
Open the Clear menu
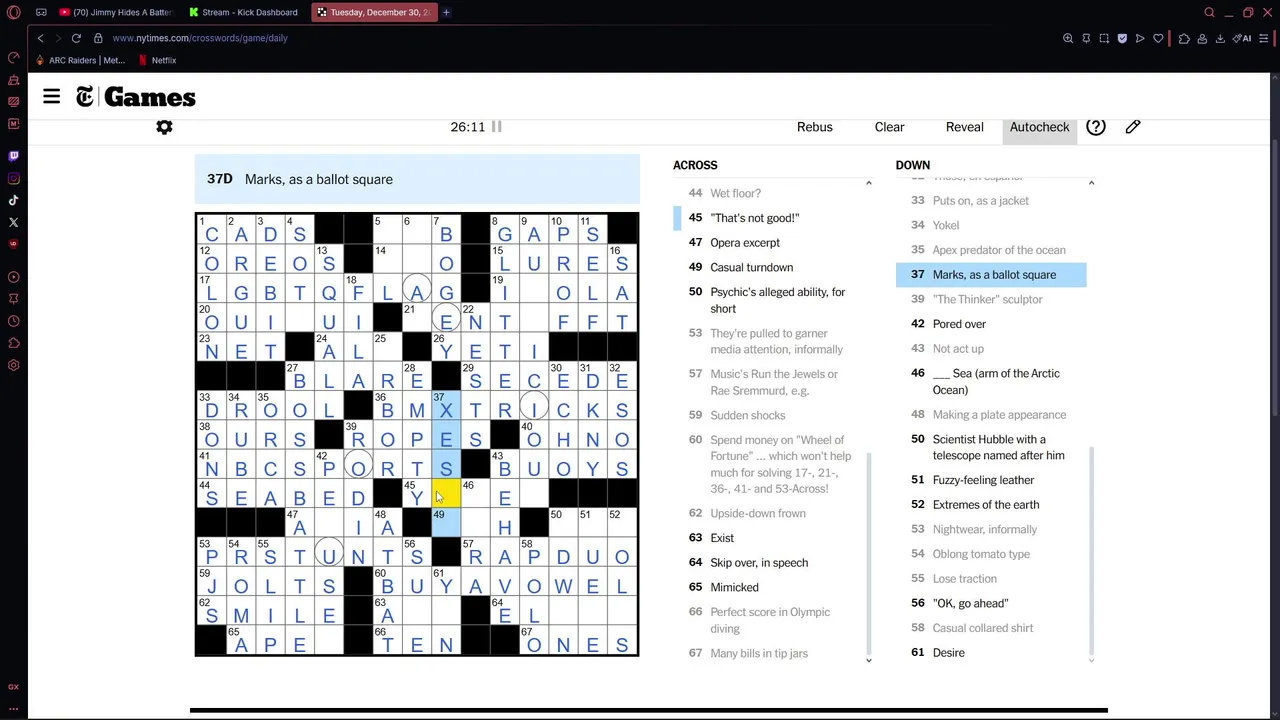coord(889,127)
